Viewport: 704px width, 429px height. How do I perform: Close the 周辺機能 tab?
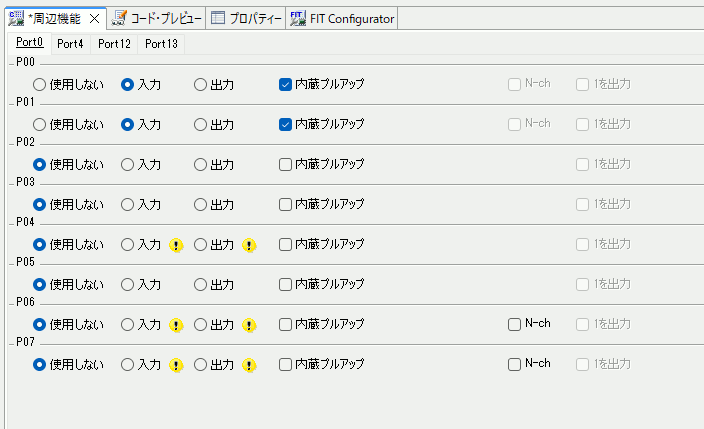point(94,19)
